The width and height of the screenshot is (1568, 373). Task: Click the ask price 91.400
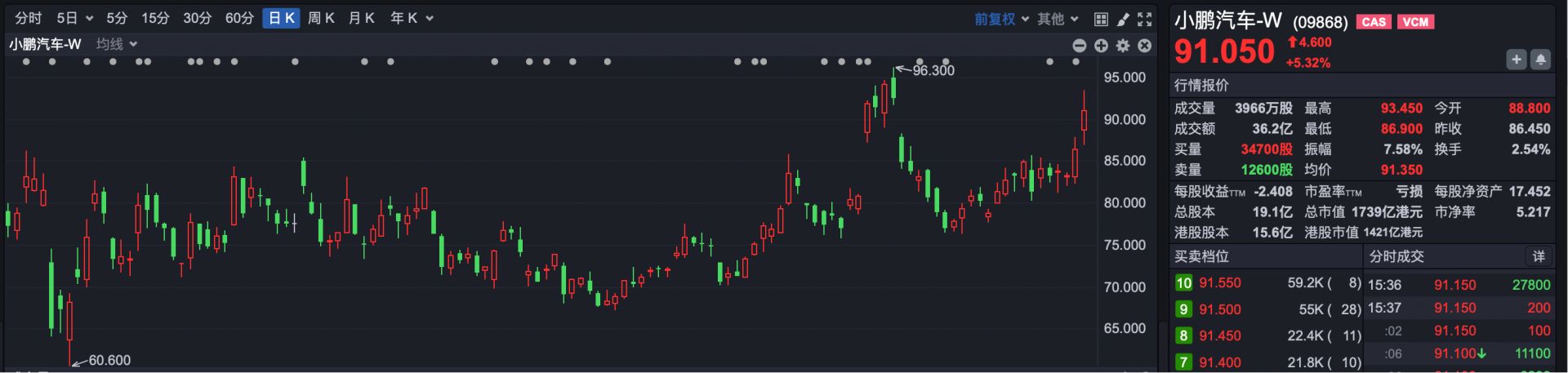[x=1220, y=362]
